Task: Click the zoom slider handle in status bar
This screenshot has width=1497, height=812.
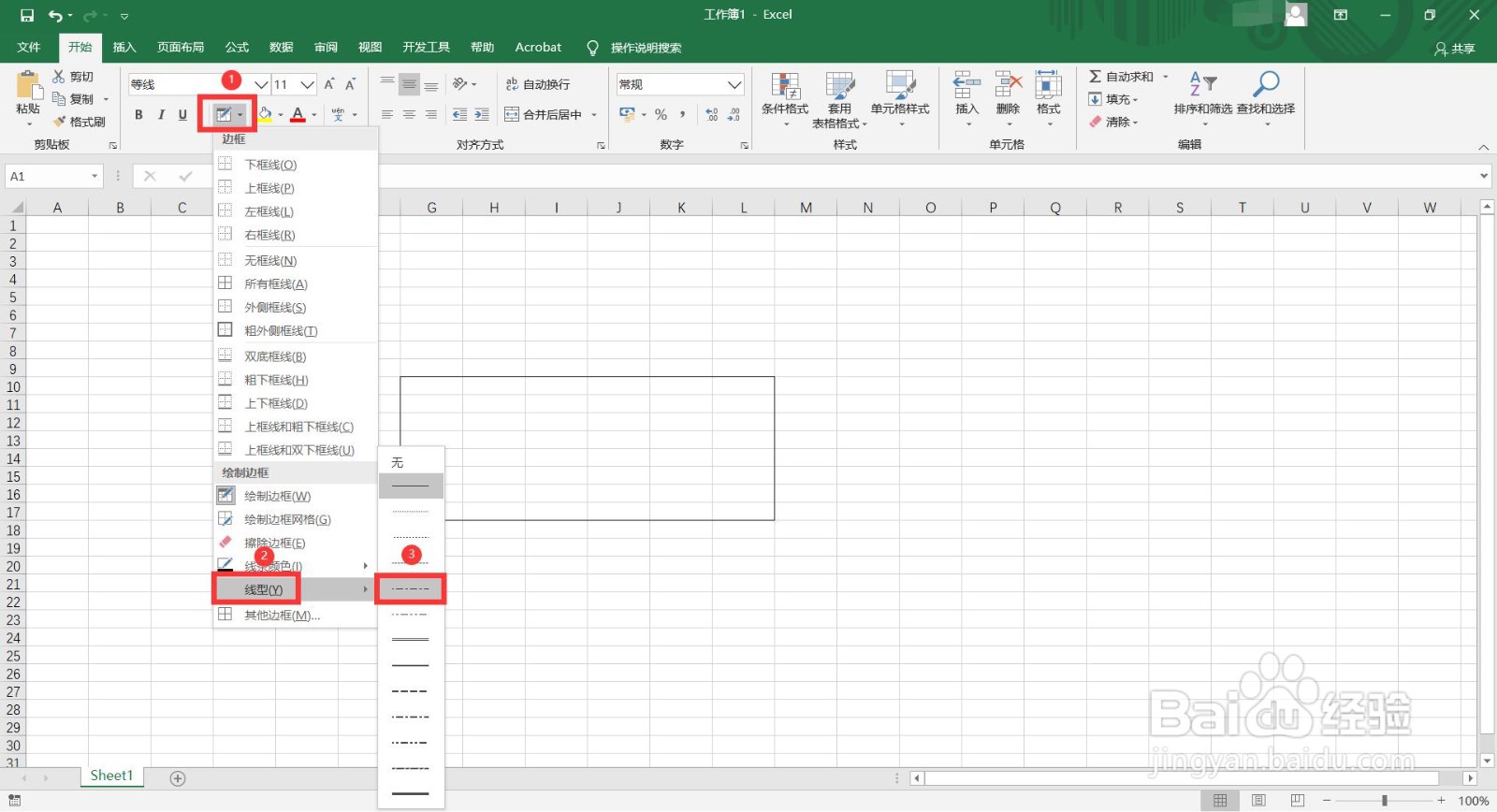Action: (x=1384, y=801)
